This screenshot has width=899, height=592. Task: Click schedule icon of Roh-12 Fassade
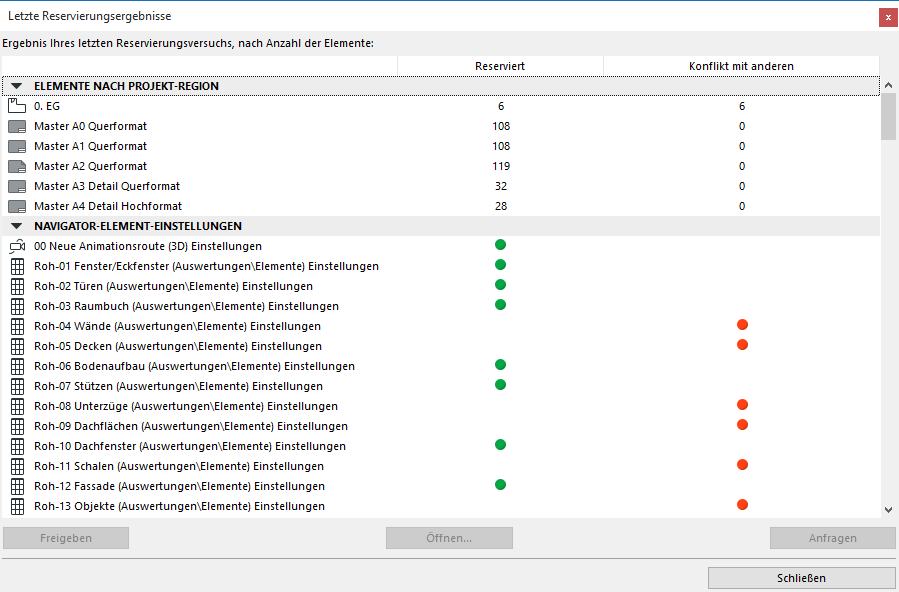pyautogui.click(x=18, y=487)
